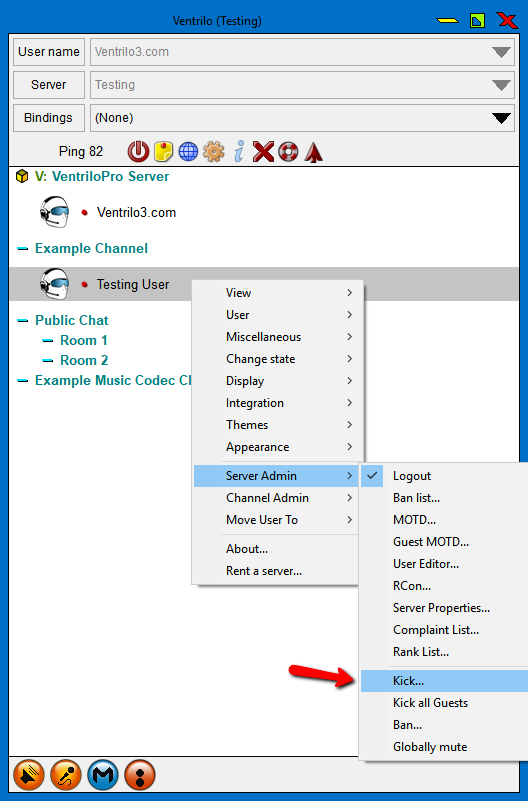
Task: Open the Move User To submenu
Action: point(277,520)
